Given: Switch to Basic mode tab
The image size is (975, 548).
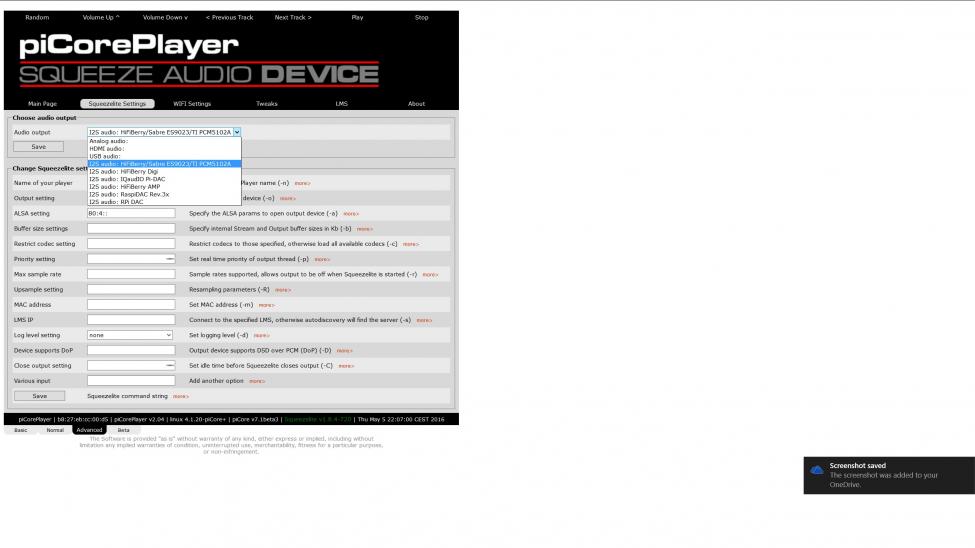Looking at the screenshot, I should (x=21, y=430).
